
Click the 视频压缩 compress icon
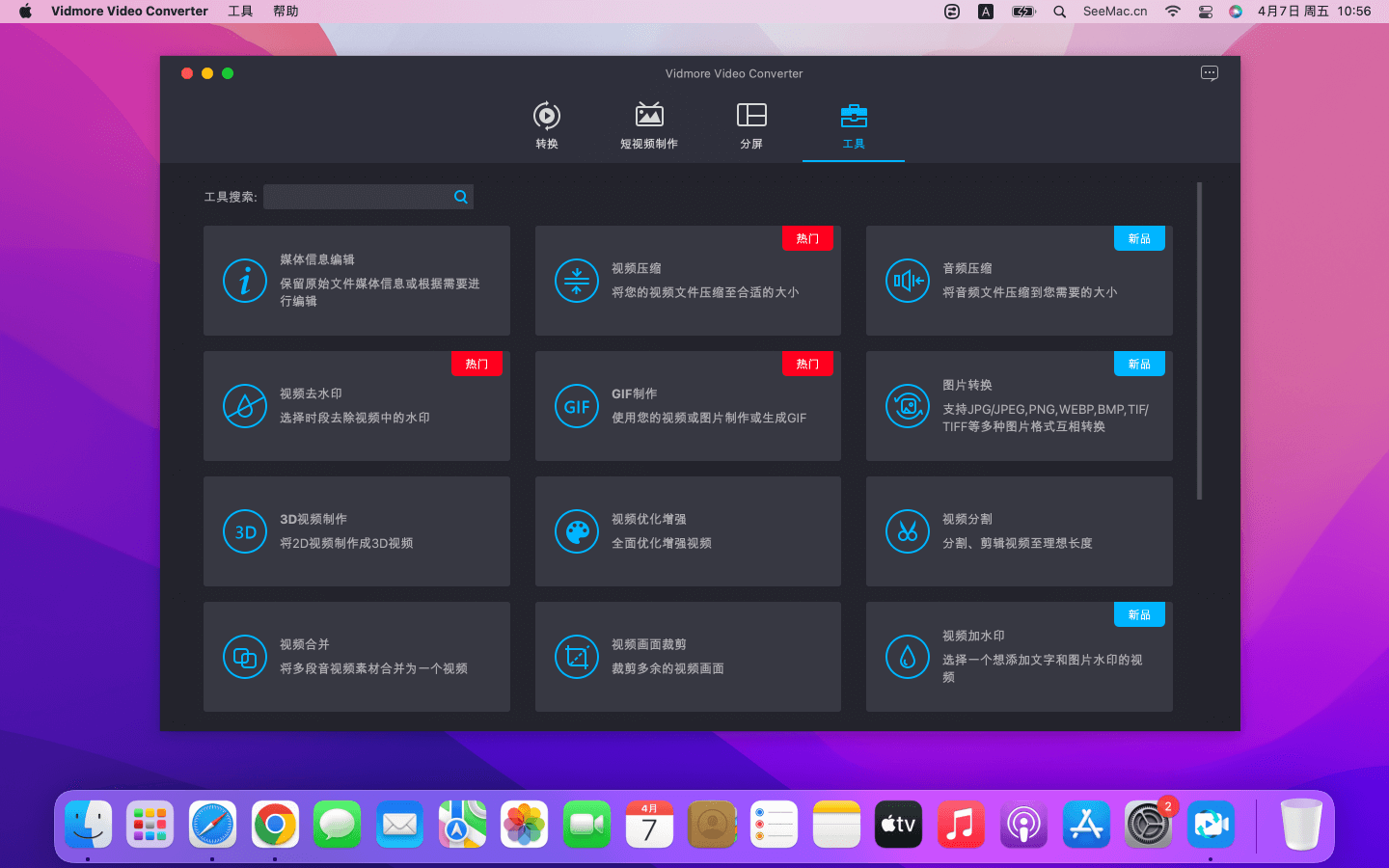577,281
